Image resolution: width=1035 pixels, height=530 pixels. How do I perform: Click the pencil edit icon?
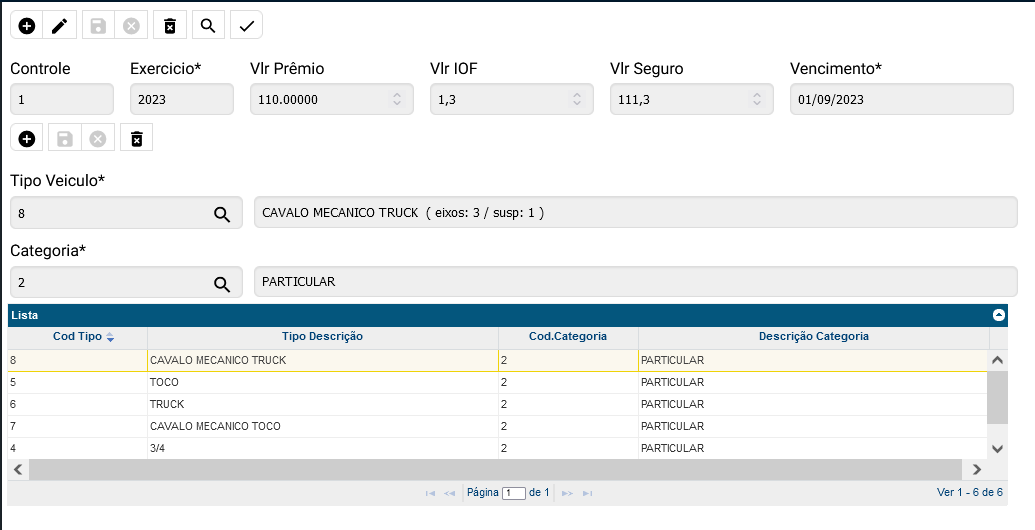(60, 26)
